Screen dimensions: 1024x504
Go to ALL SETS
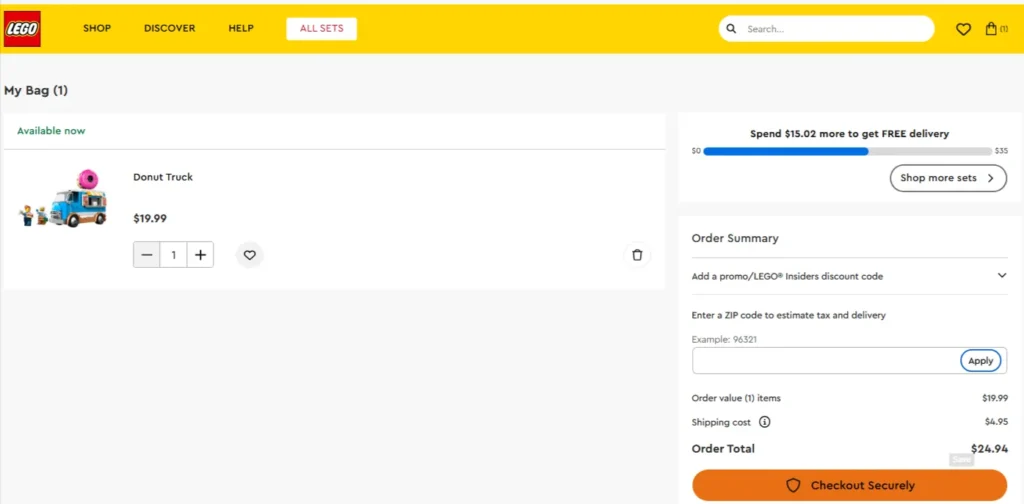321,29
